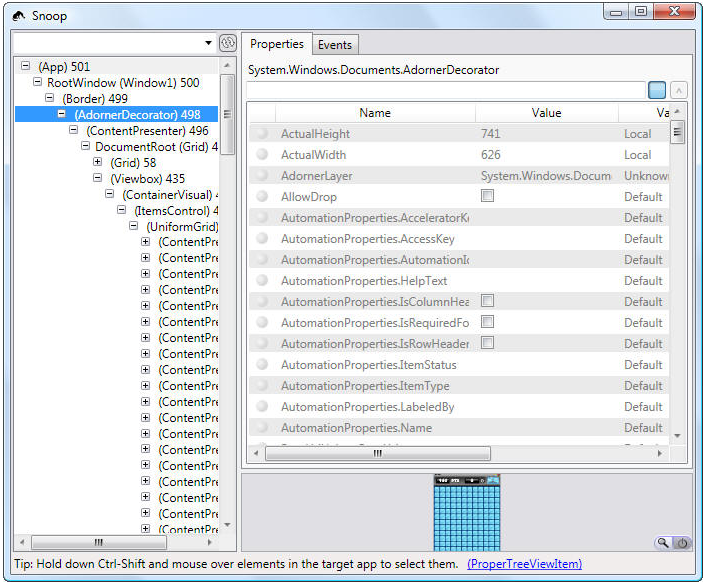Collapse the (UniformGrid) node

133,226
